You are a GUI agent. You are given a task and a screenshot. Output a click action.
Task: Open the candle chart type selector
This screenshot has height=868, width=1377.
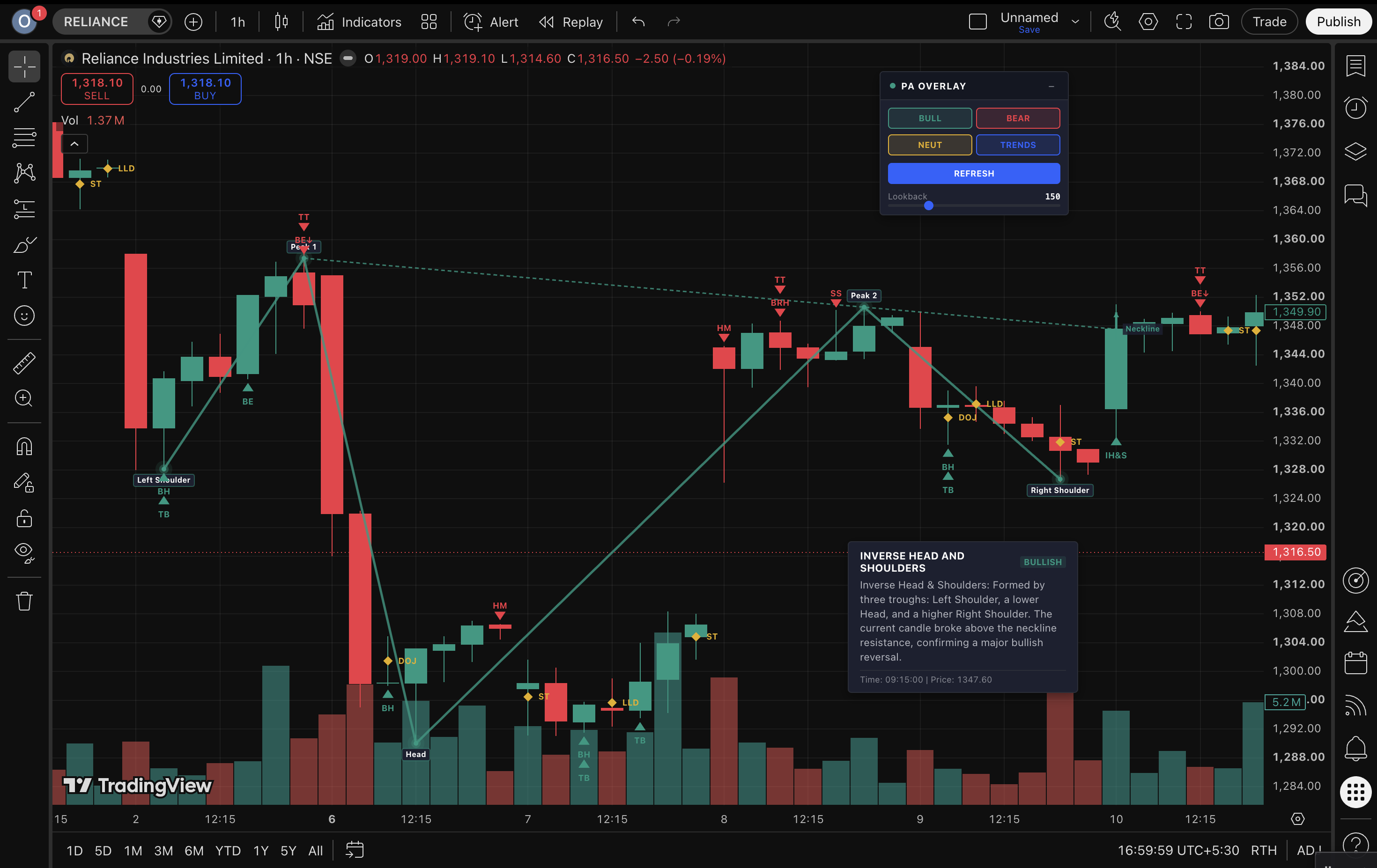point(281,22)
